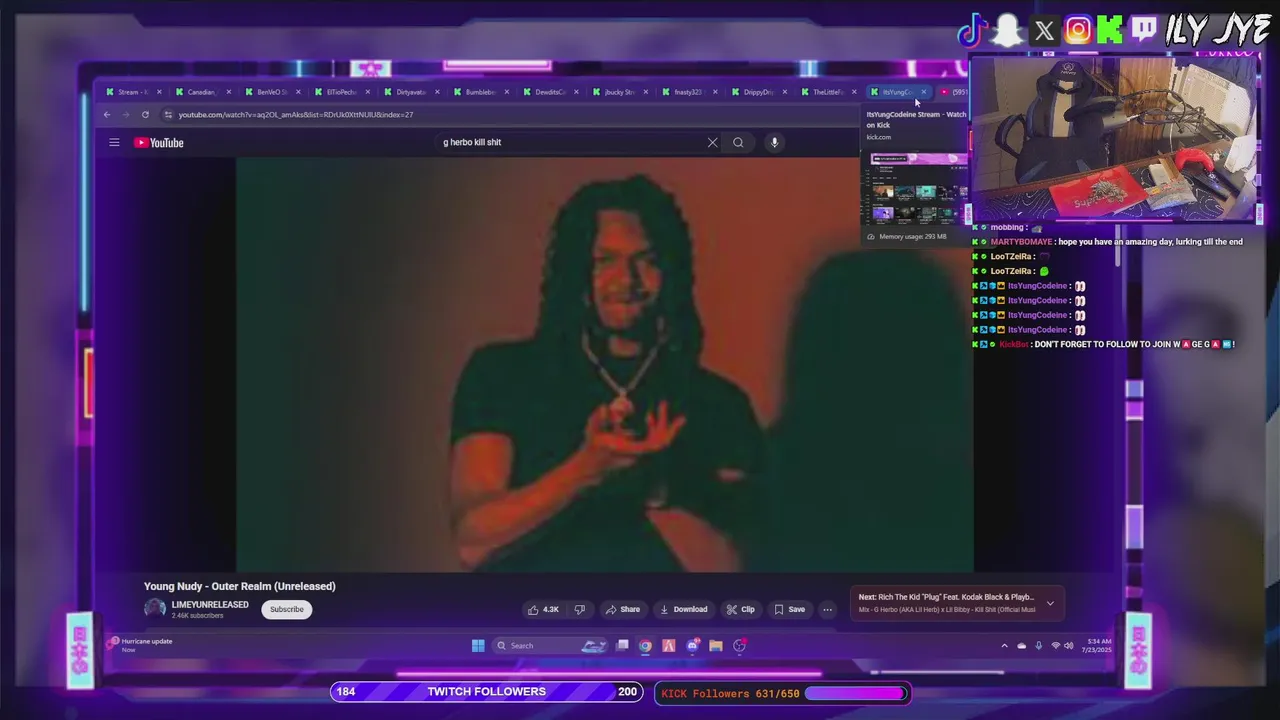Go forward in the browser
Viewport: 1280px width, 720px height.
click(x=126, y=114)
